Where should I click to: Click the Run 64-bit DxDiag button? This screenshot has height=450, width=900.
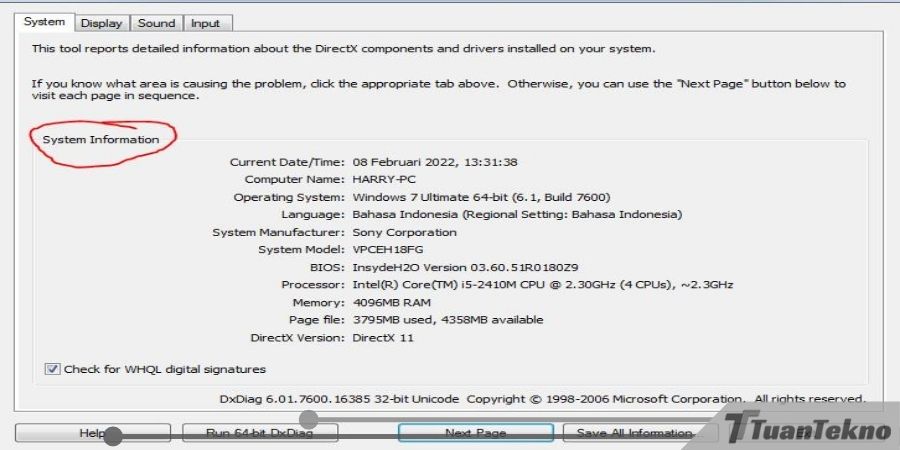pyautogui.click(x=259, y=433)
